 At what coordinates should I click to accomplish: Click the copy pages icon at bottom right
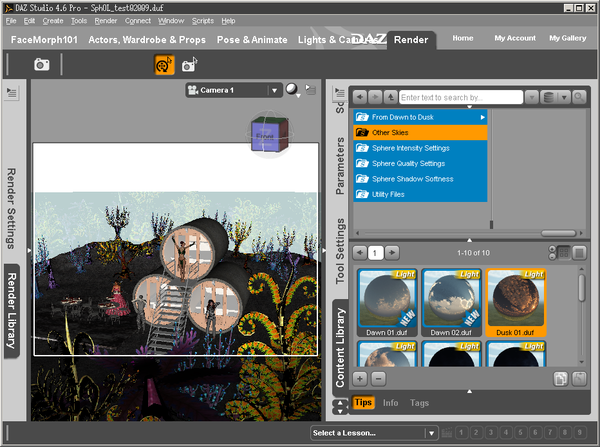(x=561, y=379)
